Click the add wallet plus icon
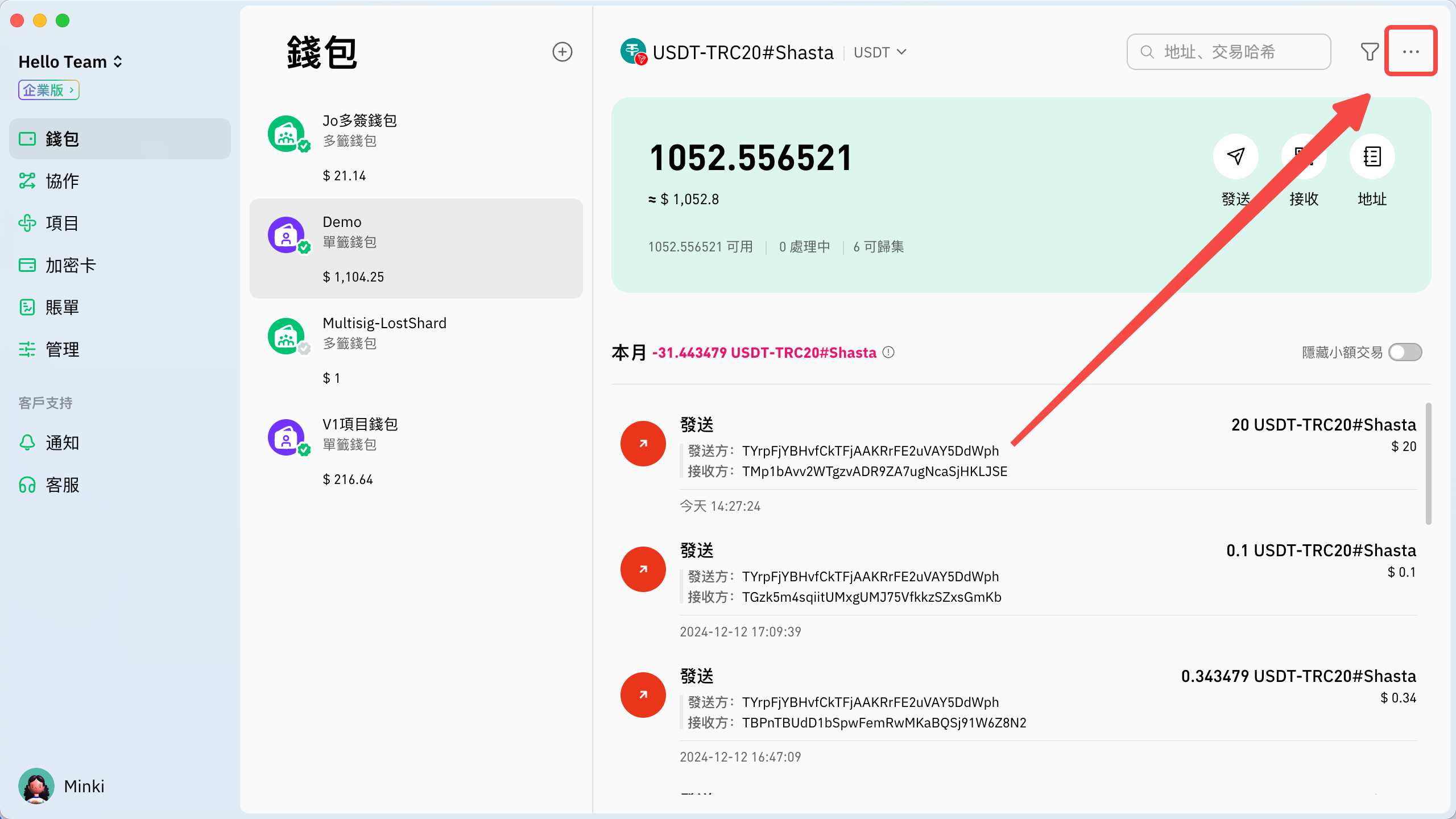 562,52
